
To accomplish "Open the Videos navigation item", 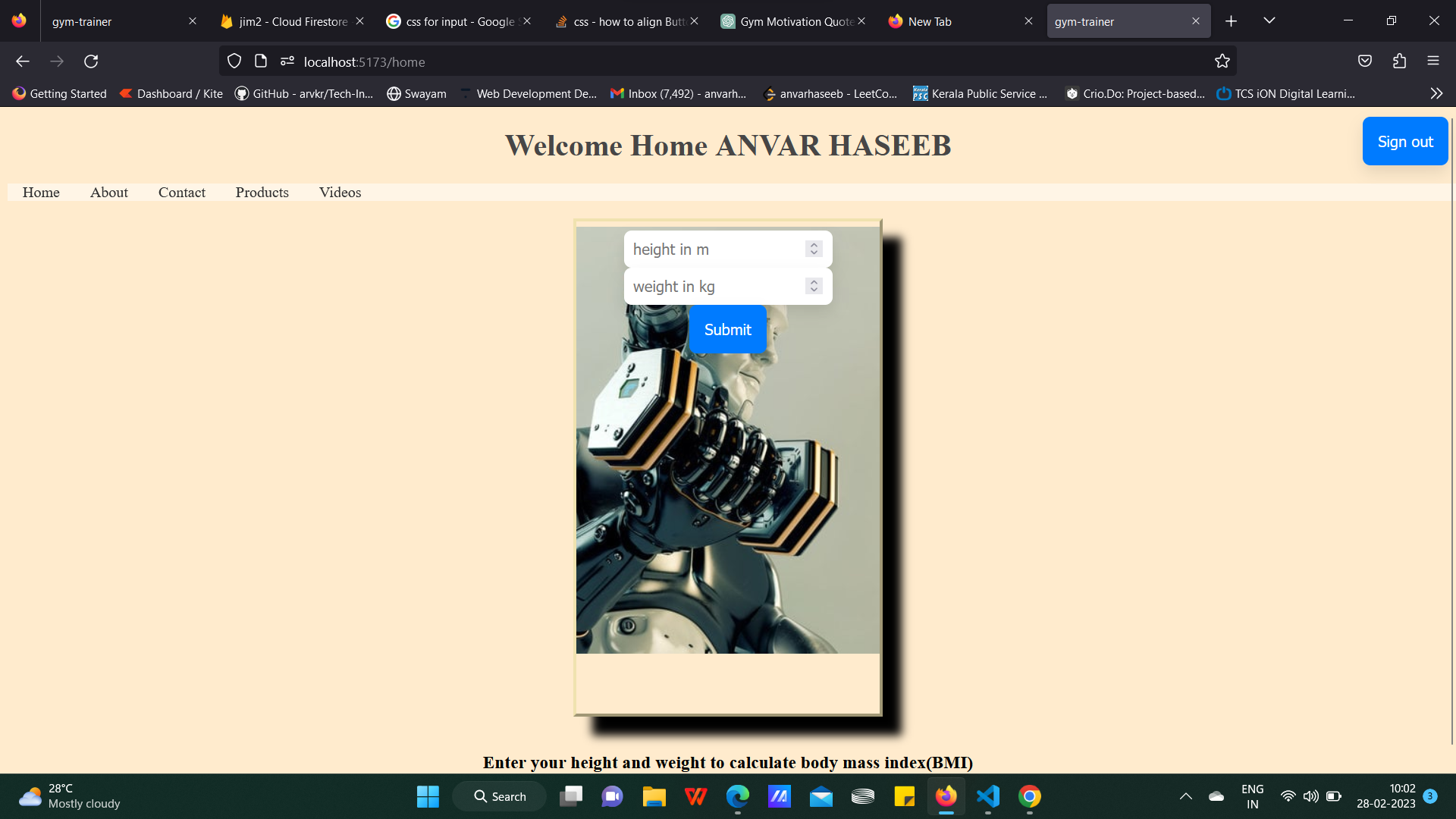I will coord(340,192).
